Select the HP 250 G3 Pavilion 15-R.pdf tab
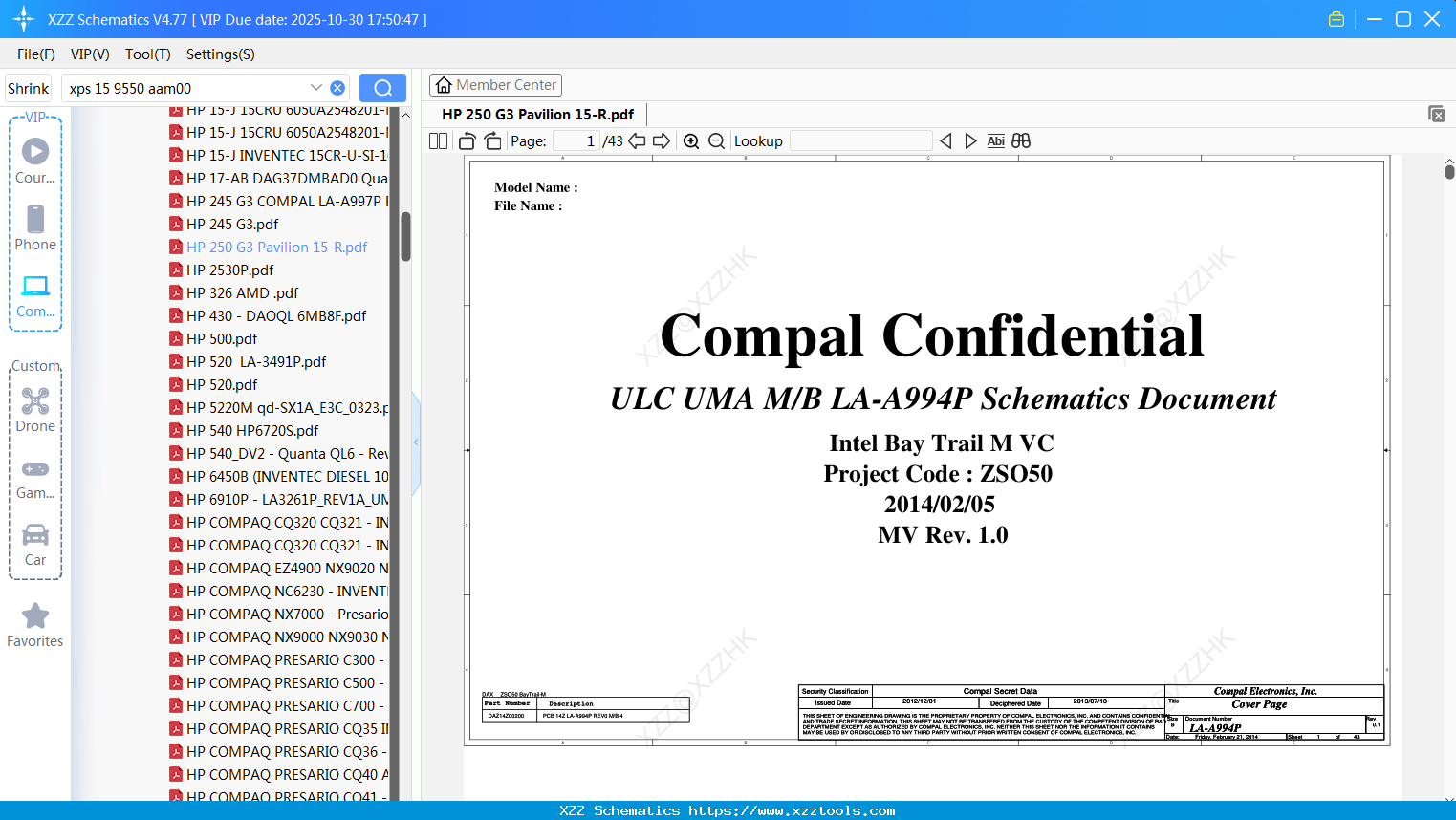This screenshot has width=1456, height=820. (x=537, y=114)
